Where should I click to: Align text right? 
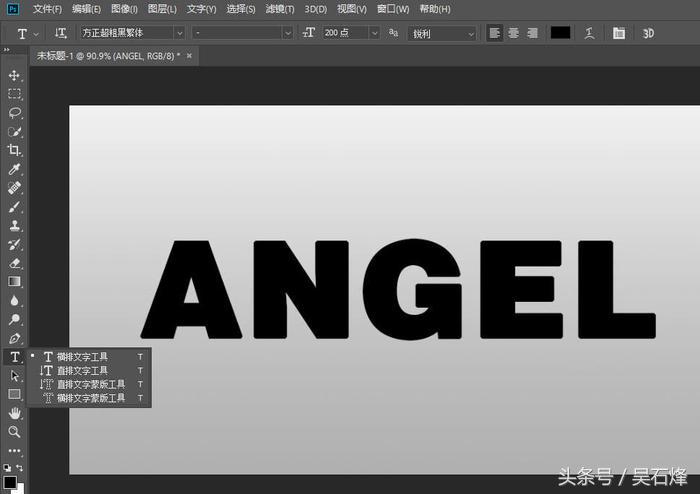click(533, 33)
